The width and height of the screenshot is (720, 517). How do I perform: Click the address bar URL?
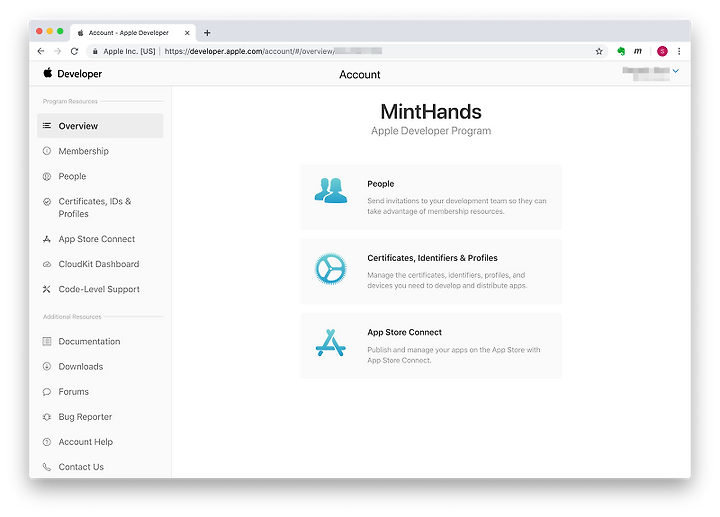coord(273,51)
